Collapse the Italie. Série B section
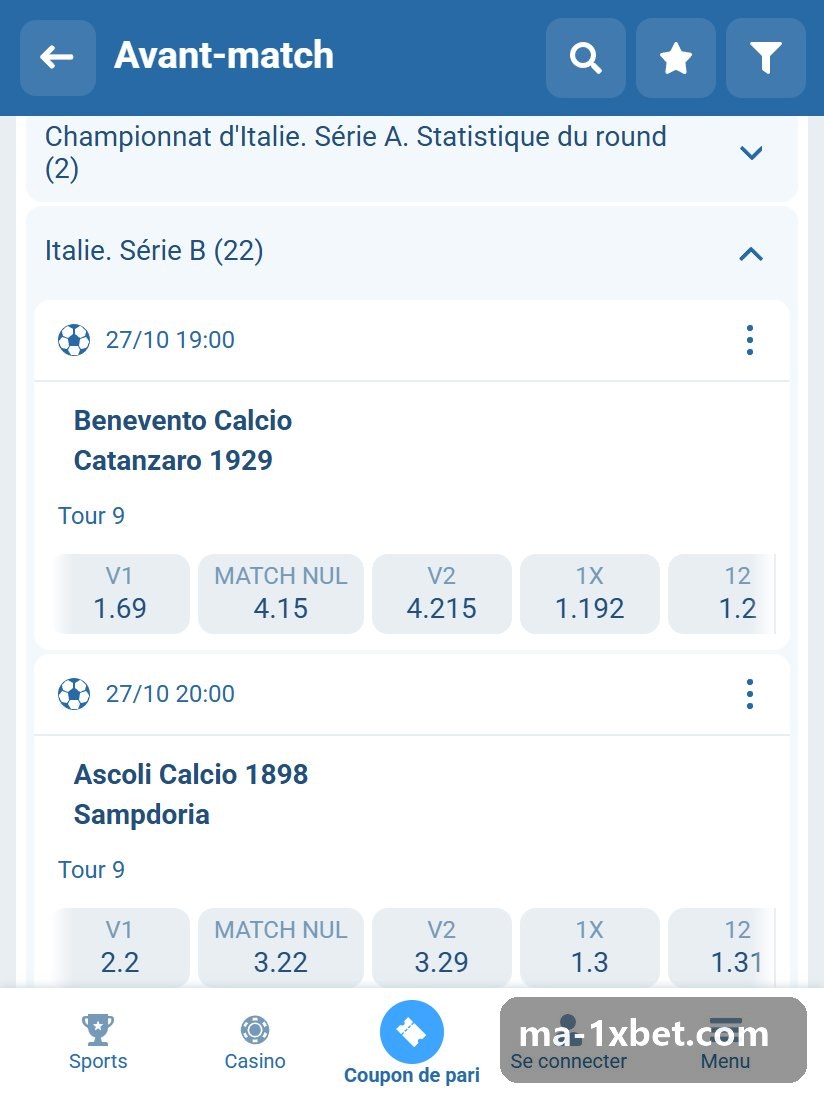The height and width of the screenshot is (1100, 824). pos(751,253)
